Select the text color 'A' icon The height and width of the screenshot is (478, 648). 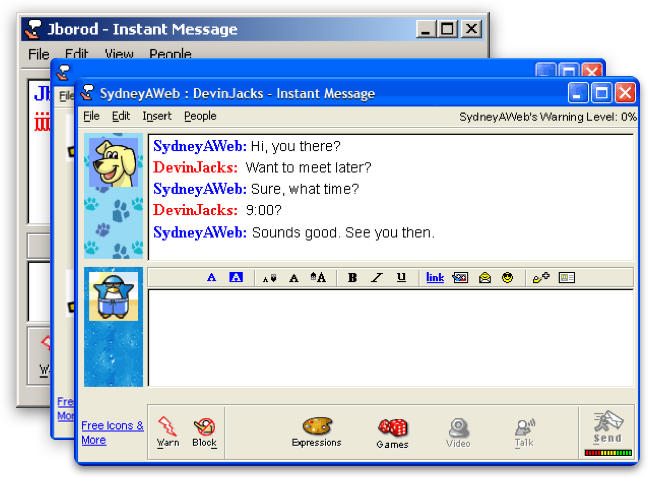coord(211,277)
